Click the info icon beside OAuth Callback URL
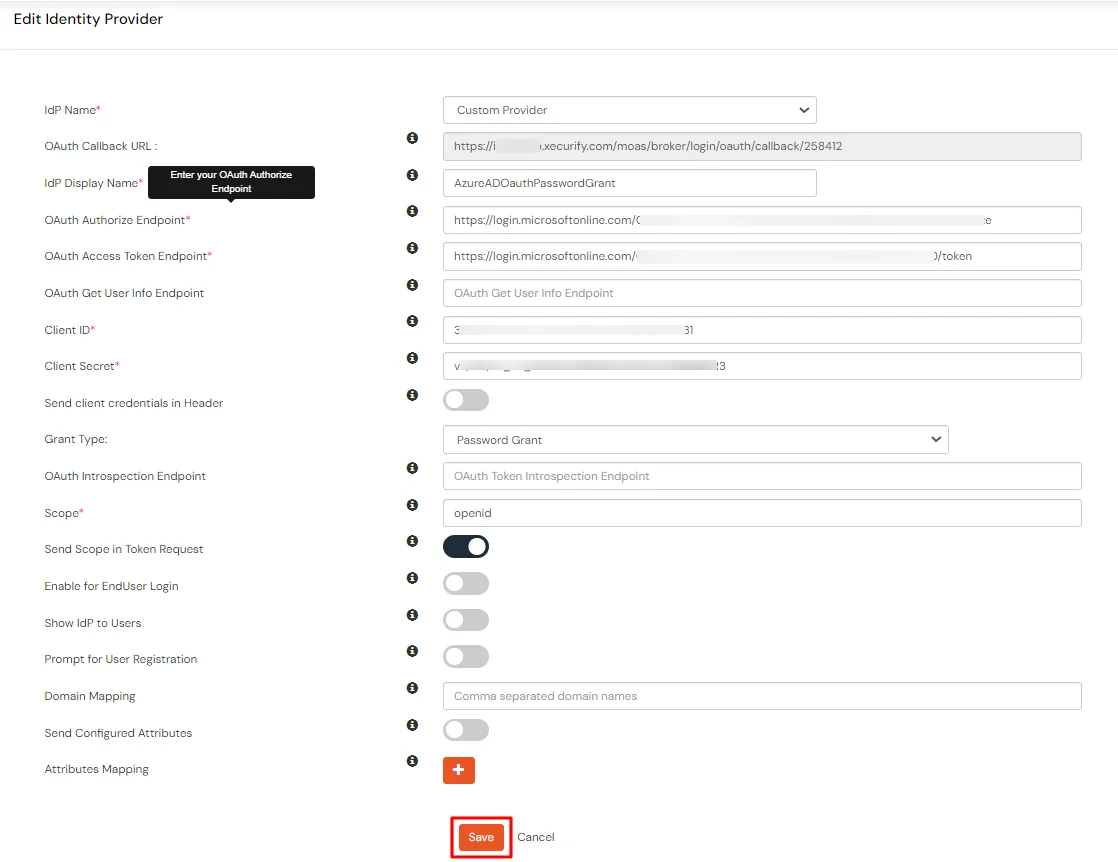Screen dimensions: 1118x862 tap(412, 138)
